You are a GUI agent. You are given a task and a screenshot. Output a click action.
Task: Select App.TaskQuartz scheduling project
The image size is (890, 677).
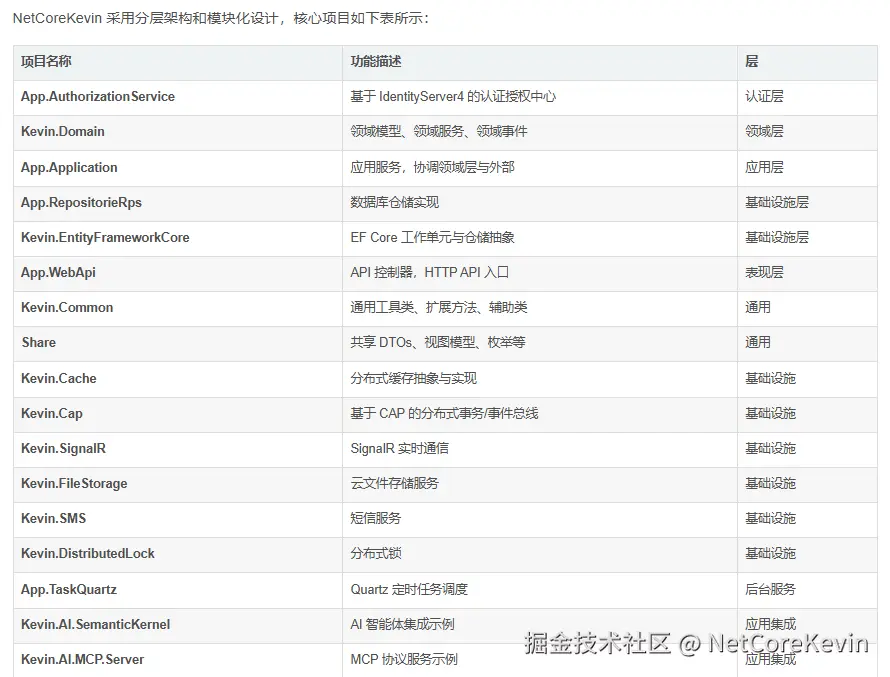[67, 589]
